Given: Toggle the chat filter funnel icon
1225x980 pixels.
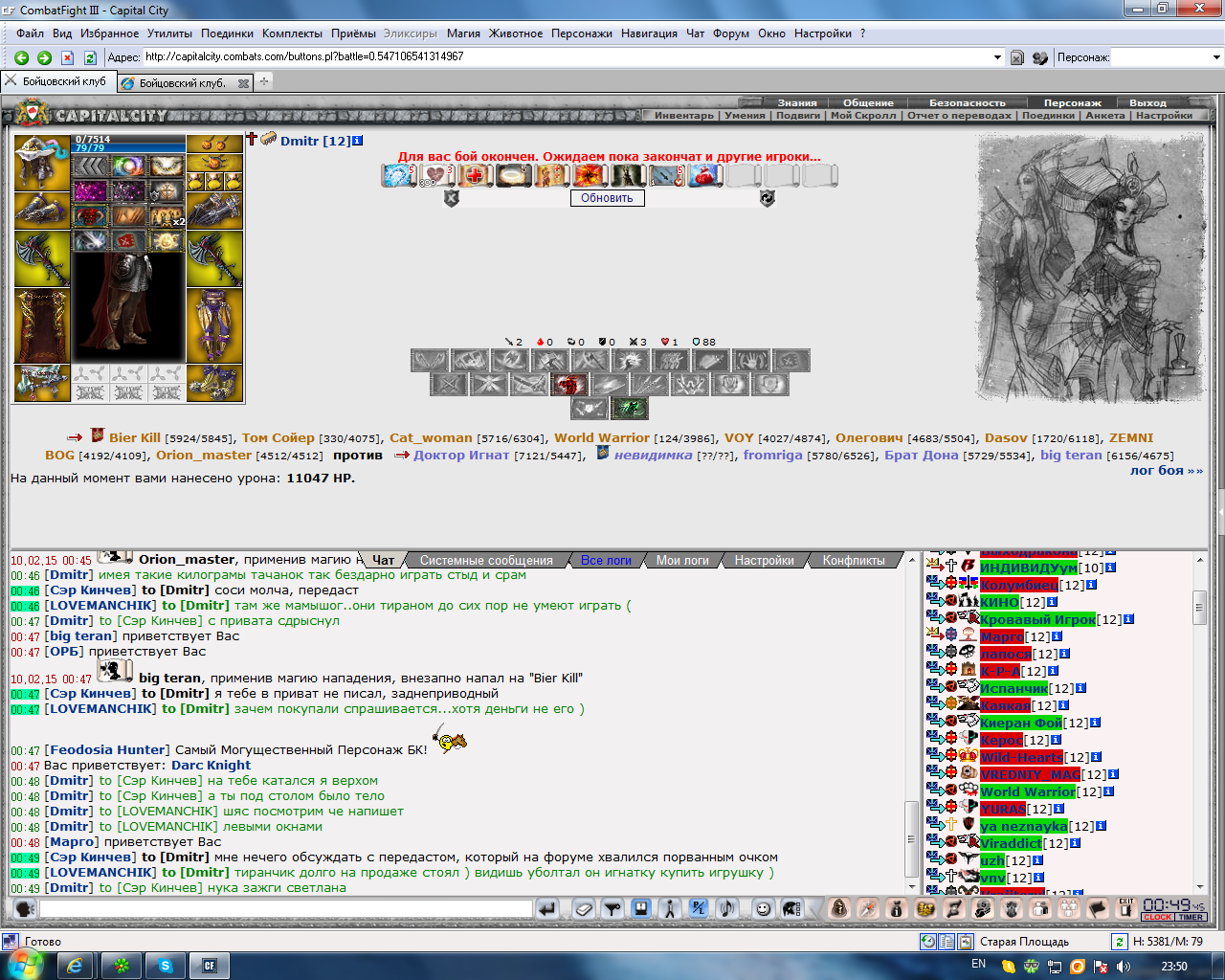Looking at the screenshot, I should (x=612, y=908).
